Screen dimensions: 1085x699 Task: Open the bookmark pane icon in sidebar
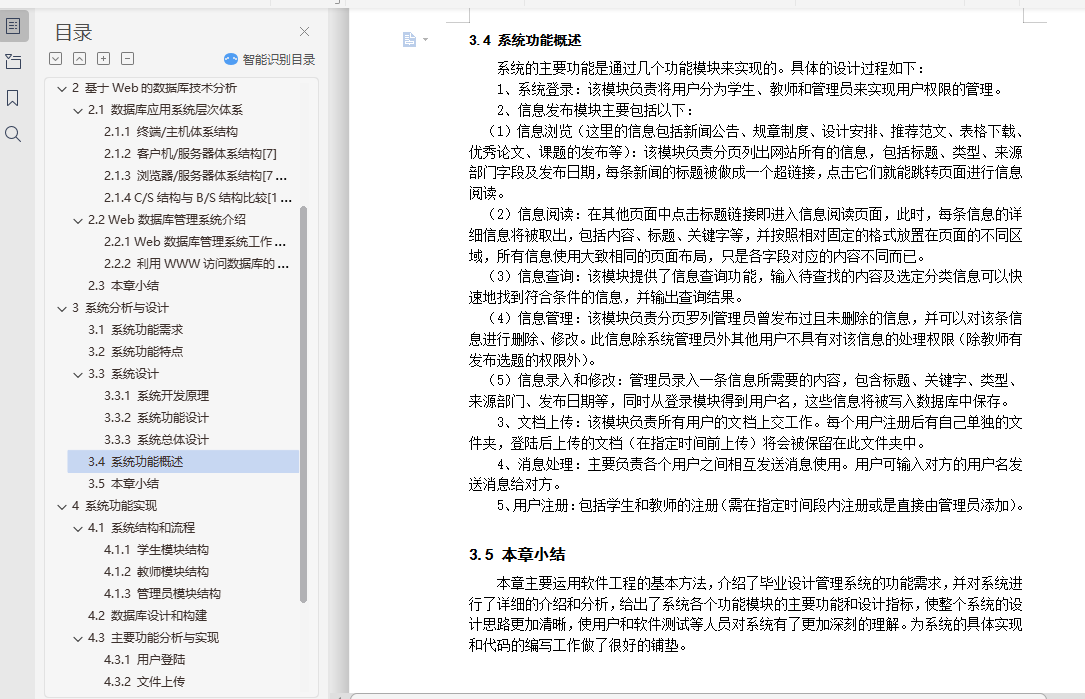(12, 98)
